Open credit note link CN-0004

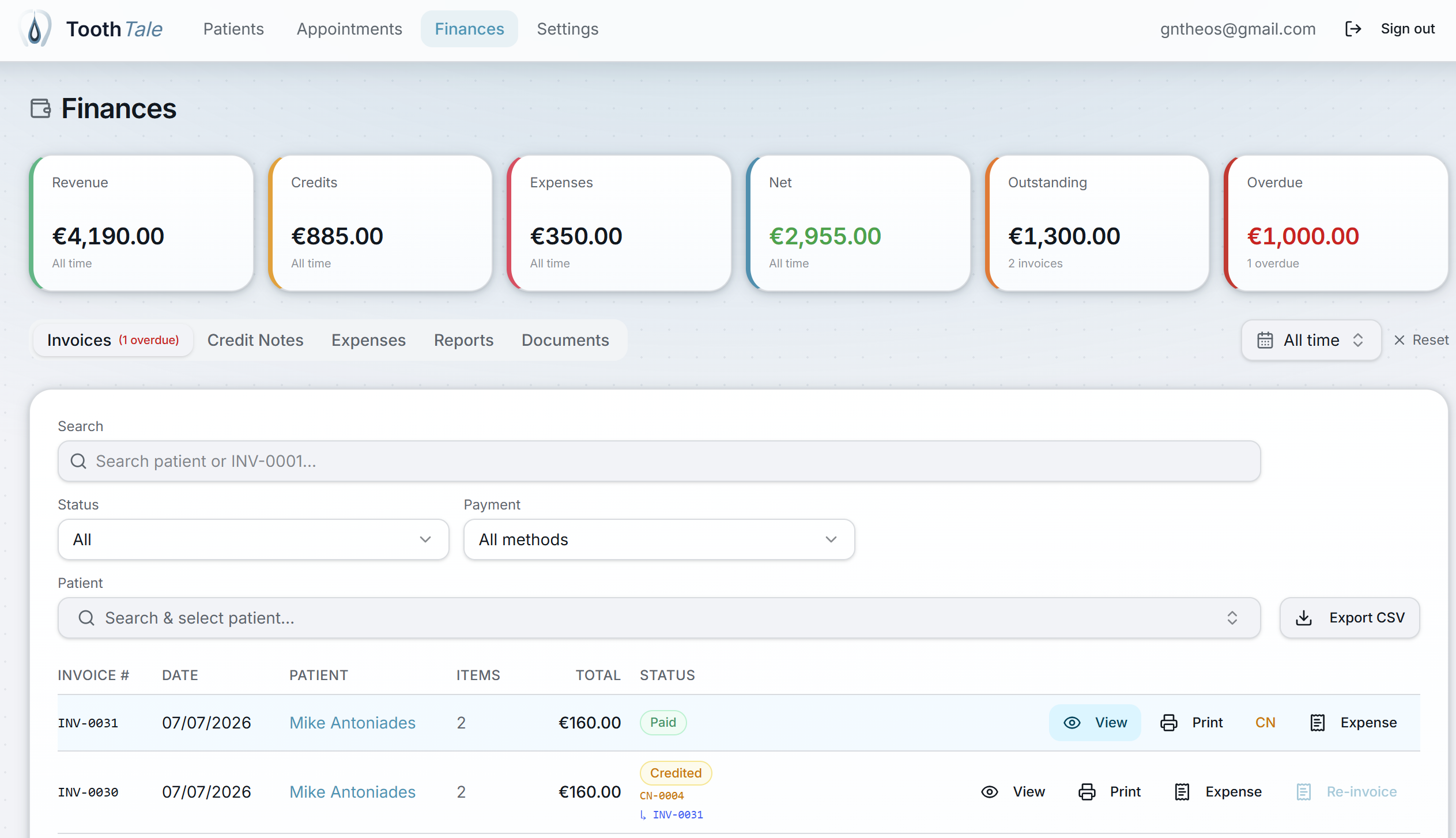pos(662,796)
